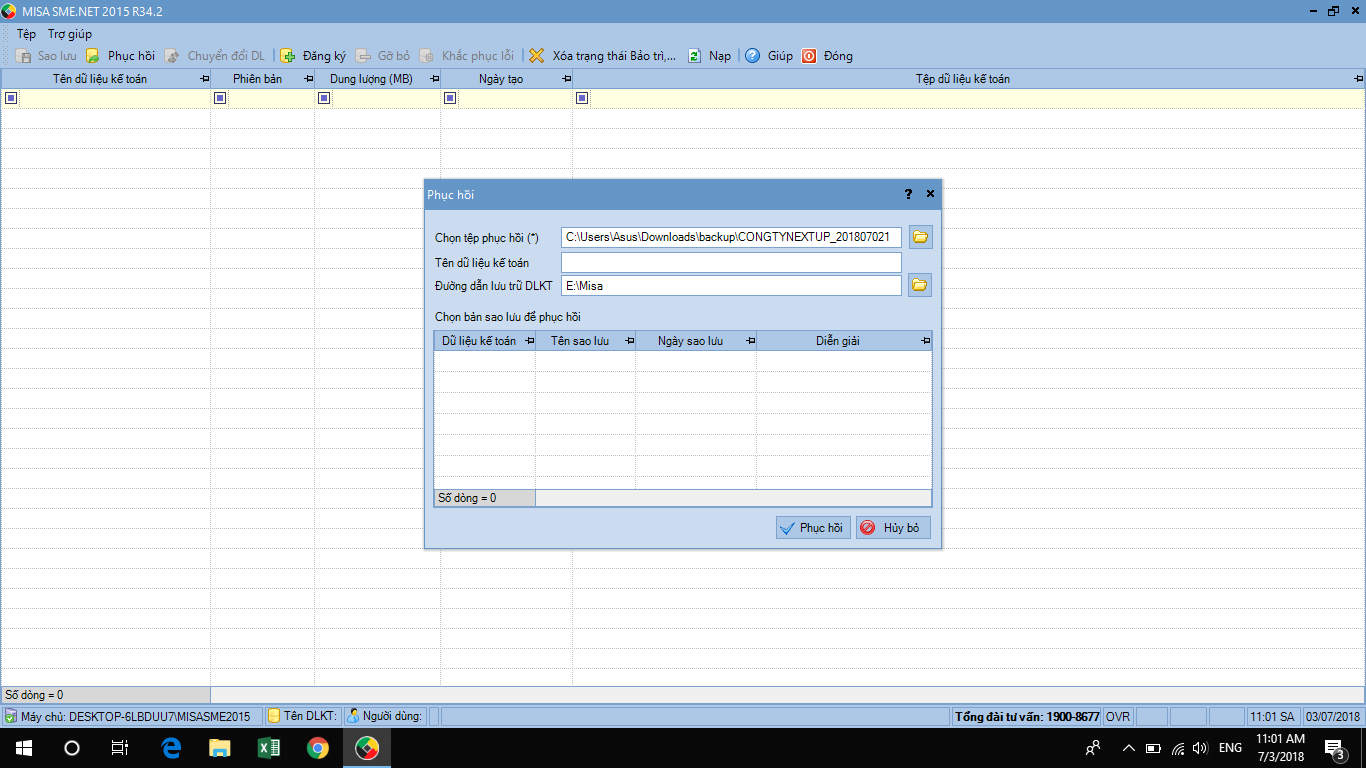
Task: Click the Cortana search circle
Action: 72,748
